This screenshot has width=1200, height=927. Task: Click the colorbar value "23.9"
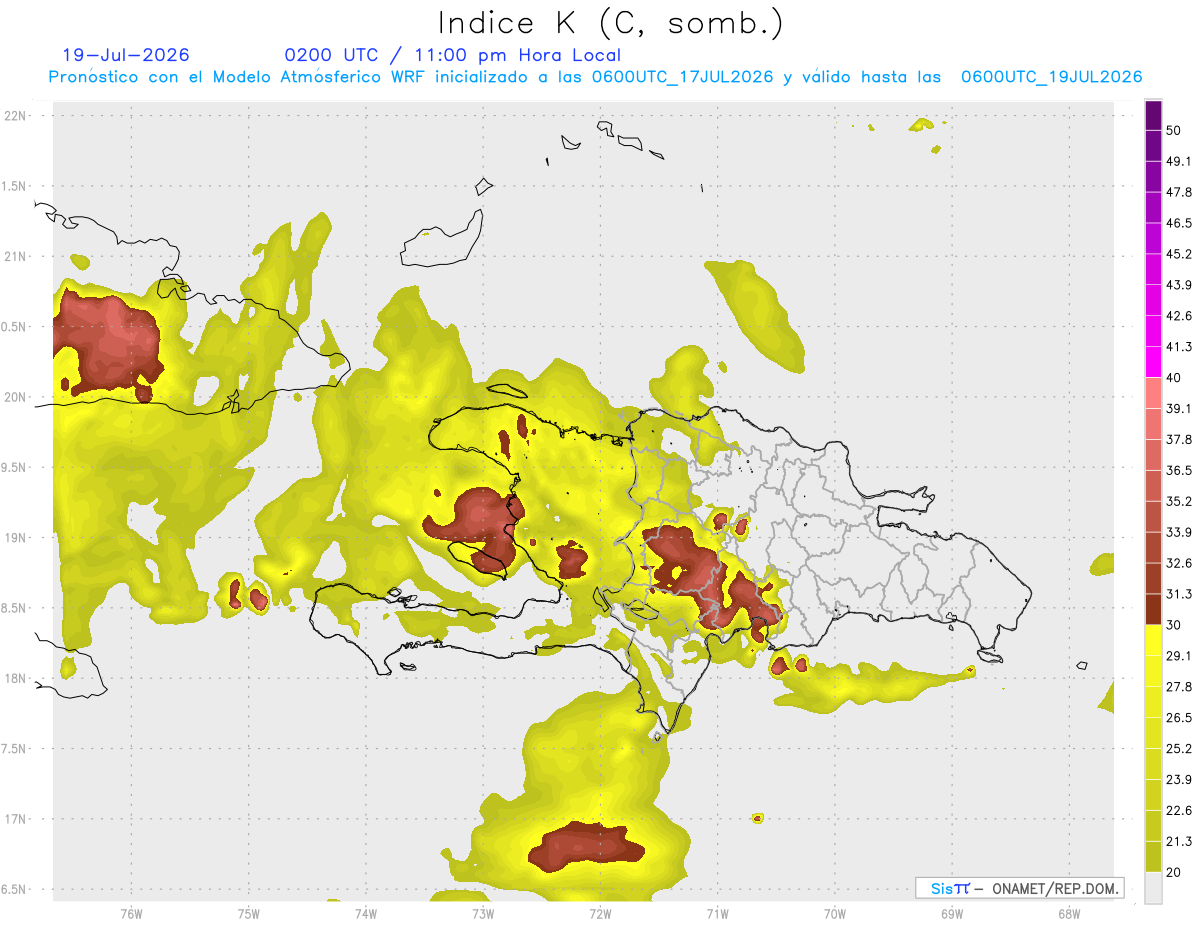tap(1179, 780)
